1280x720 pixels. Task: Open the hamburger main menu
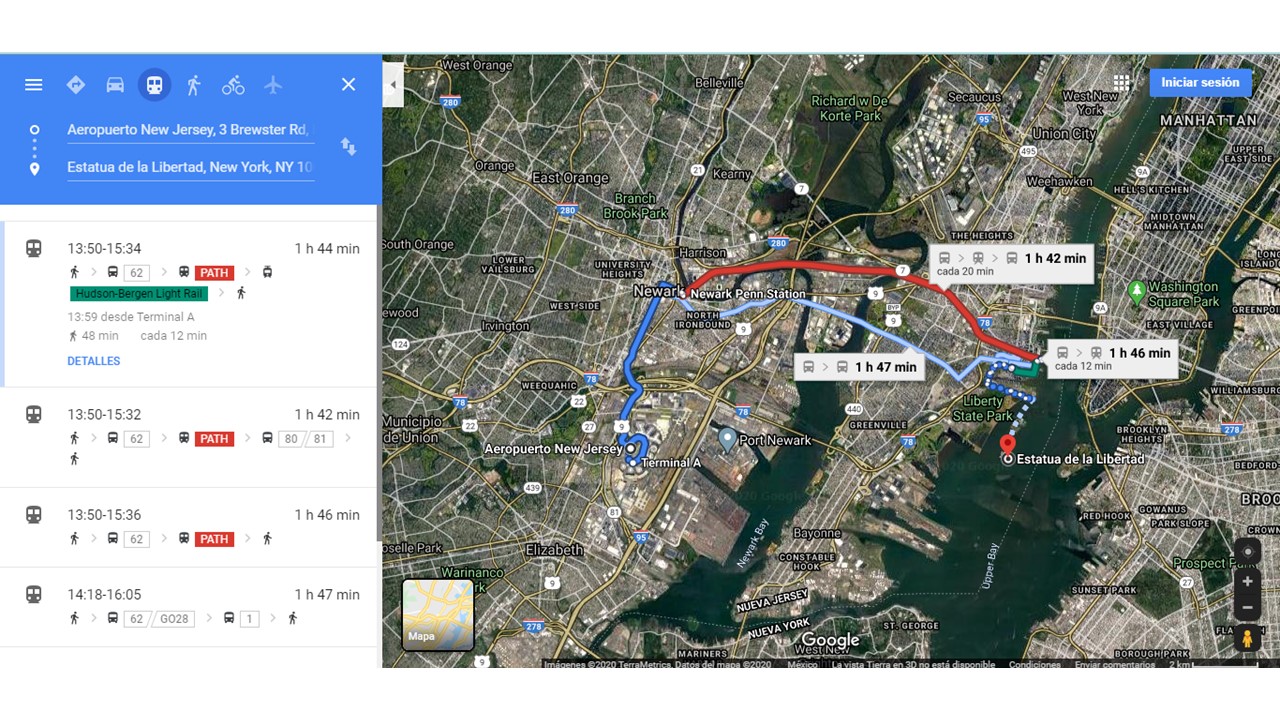34,85
